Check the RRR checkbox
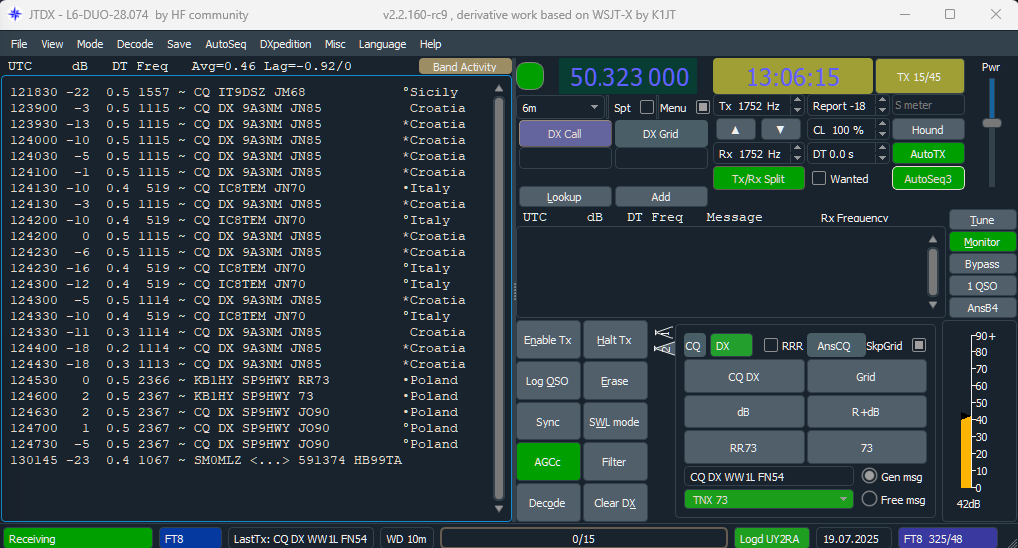 [771, 345]
